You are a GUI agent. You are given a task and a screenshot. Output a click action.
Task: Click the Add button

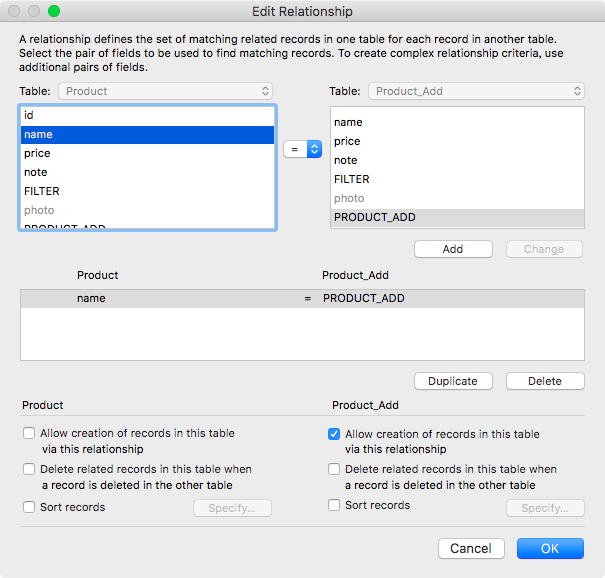click(453, 249)
